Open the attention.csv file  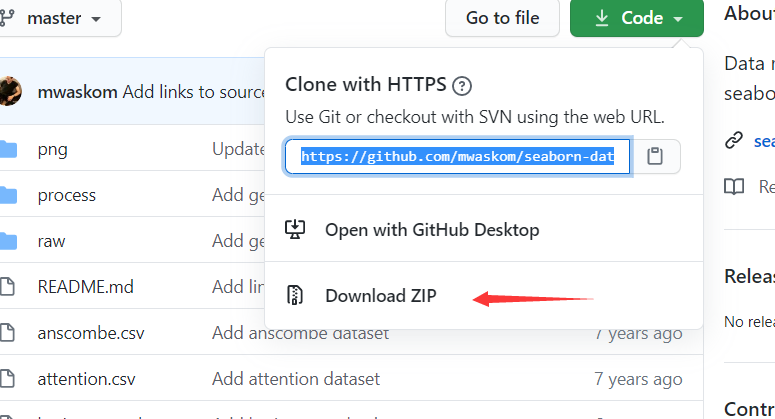pos(86,379)
